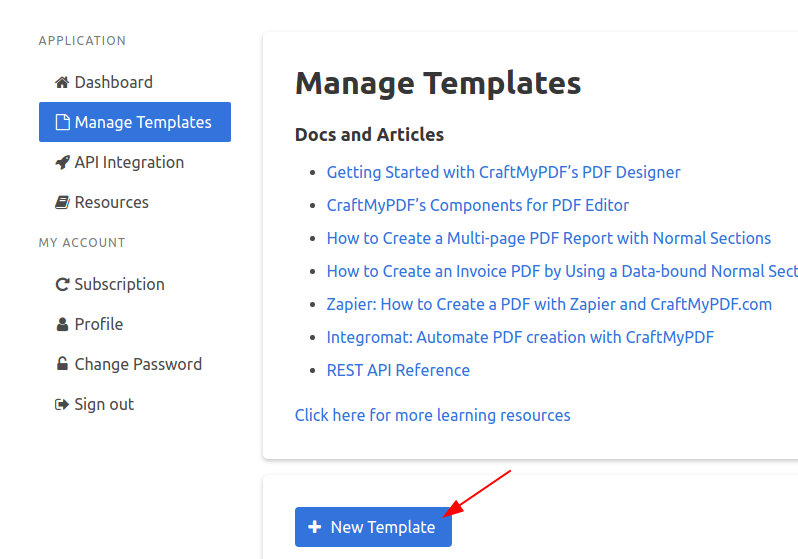Open Getting Started with PDF Designer article
798x559 pixels.
point(503,172)
